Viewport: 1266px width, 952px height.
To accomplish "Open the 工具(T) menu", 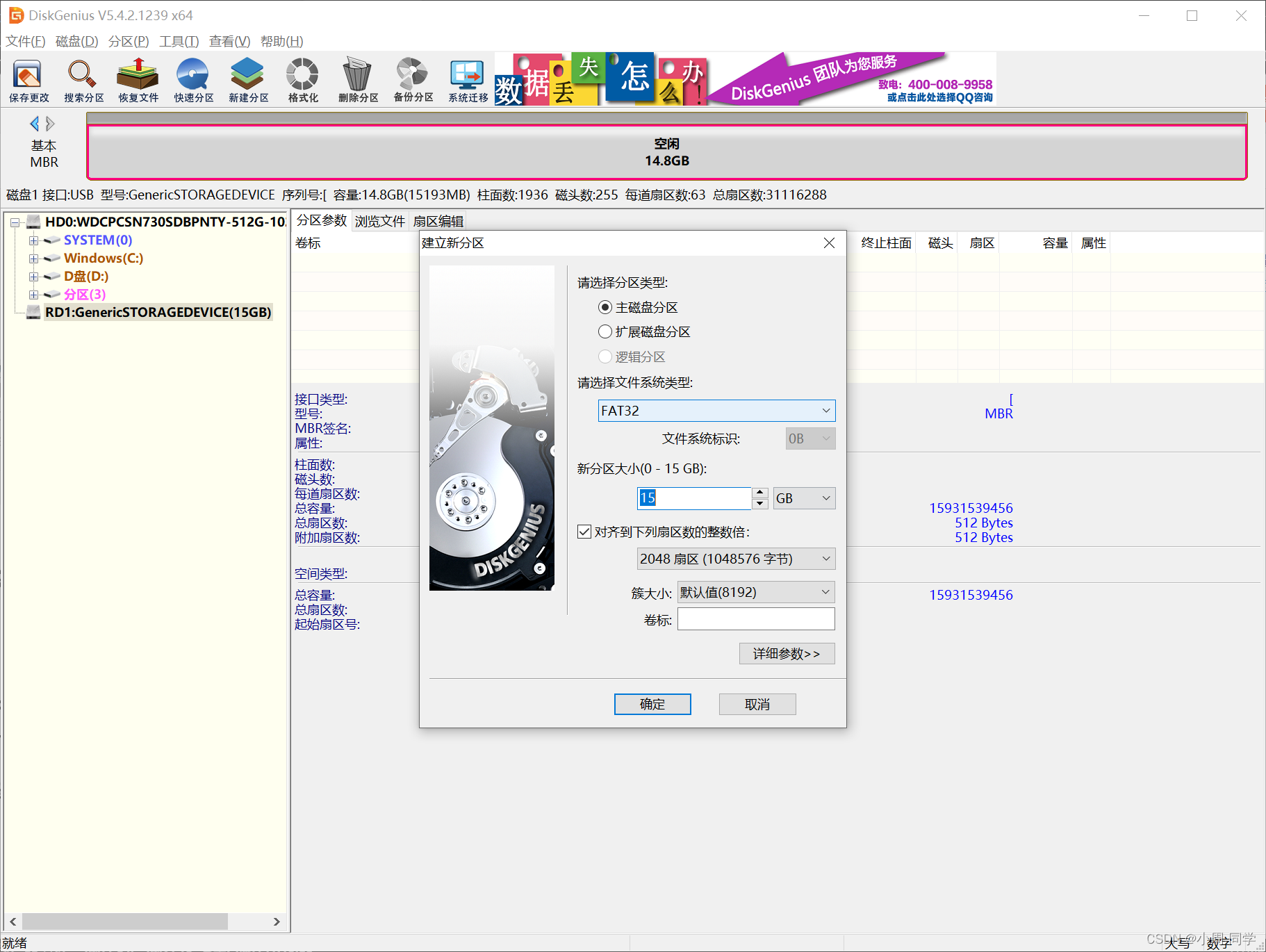I will [179, 41].
